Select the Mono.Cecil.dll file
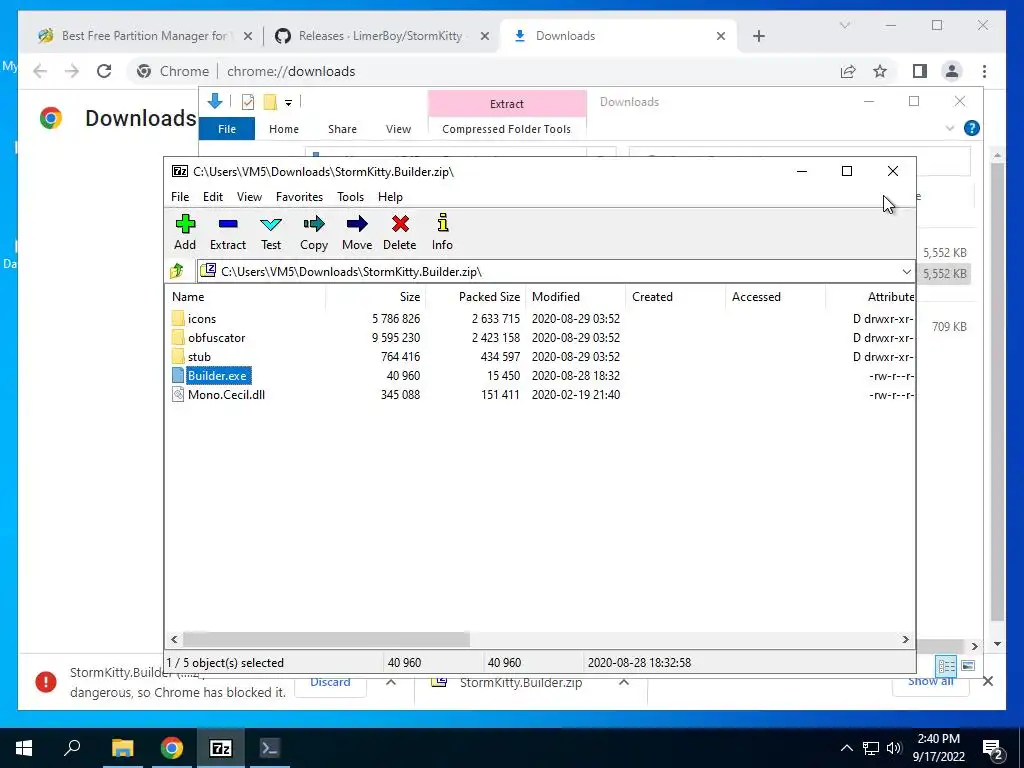The height and width of the screenshot is (768, 1024). [x=226, y=394]
